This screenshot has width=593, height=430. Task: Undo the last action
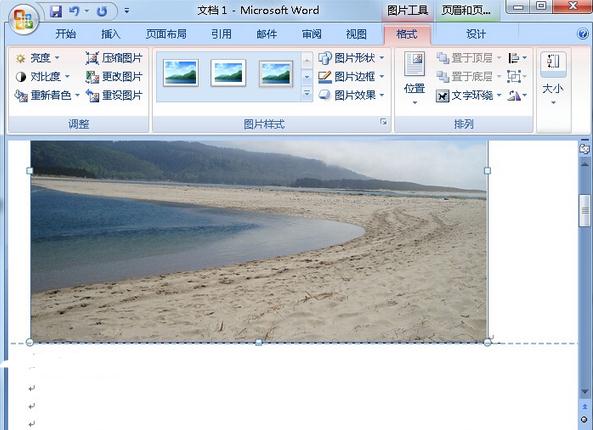pyautogui.click(x=74, y=11)
